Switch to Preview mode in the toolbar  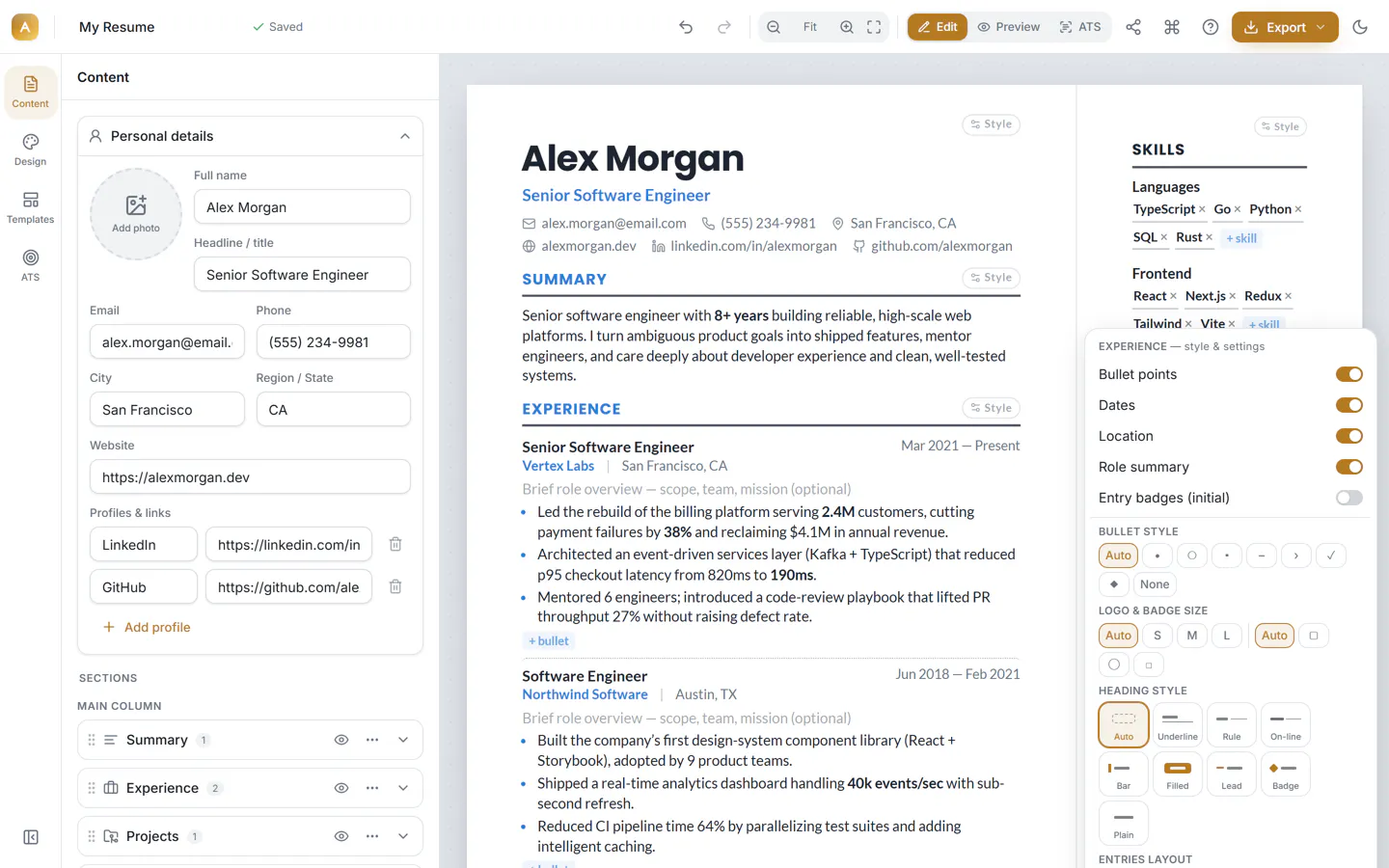tap(1009, 27)
